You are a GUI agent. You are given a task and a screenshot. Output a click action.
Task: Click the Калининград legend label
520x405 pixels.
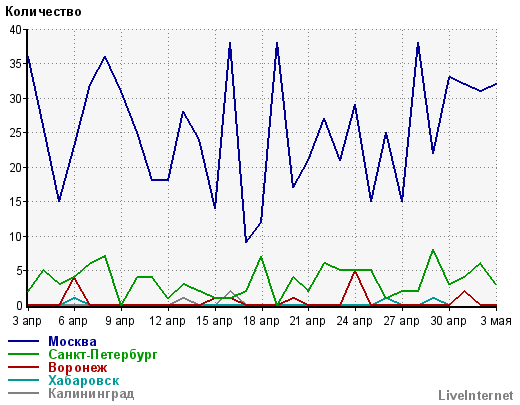(x=91, y=393)
